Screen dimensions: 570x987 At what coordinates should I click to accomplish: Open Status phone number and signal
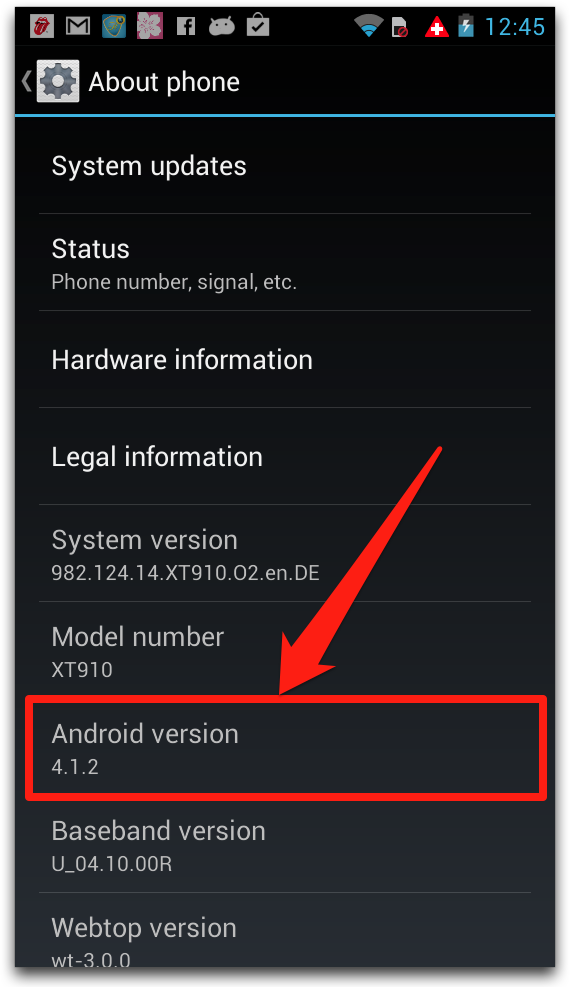[x=285, y=262]
